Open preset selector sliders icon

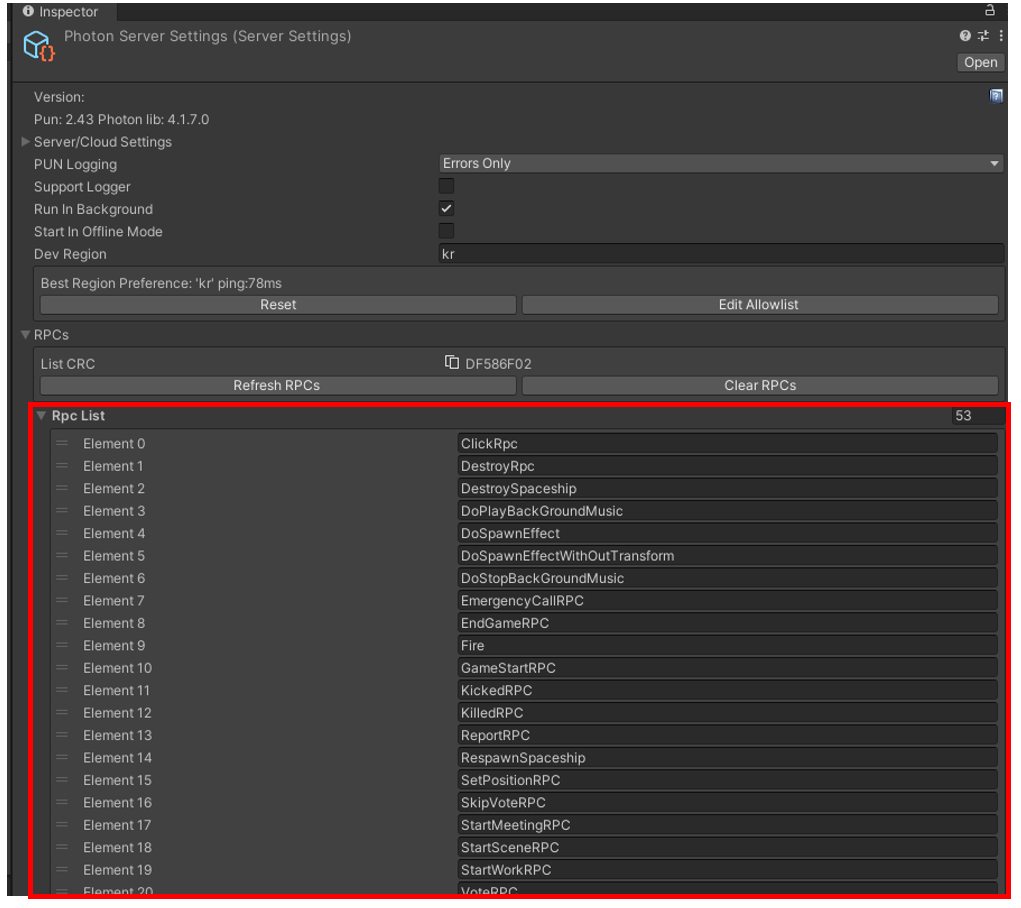pos(983,36)
